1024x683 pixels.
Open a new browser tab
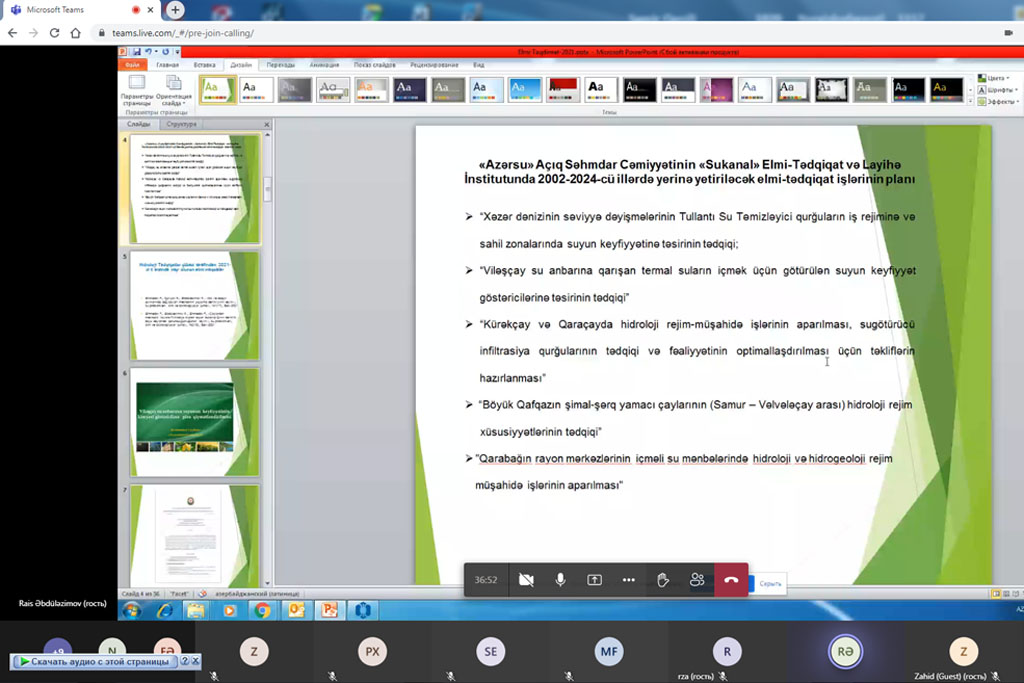(175, 10)
